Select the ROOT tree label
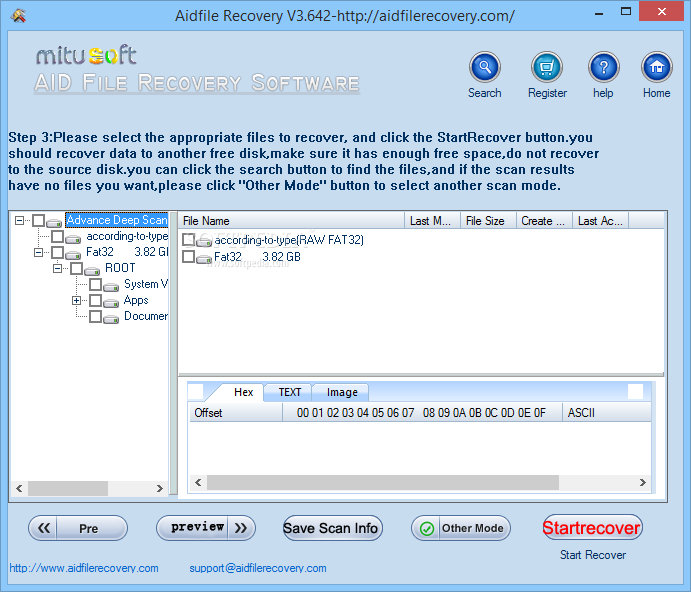 [x=120, y=268]
